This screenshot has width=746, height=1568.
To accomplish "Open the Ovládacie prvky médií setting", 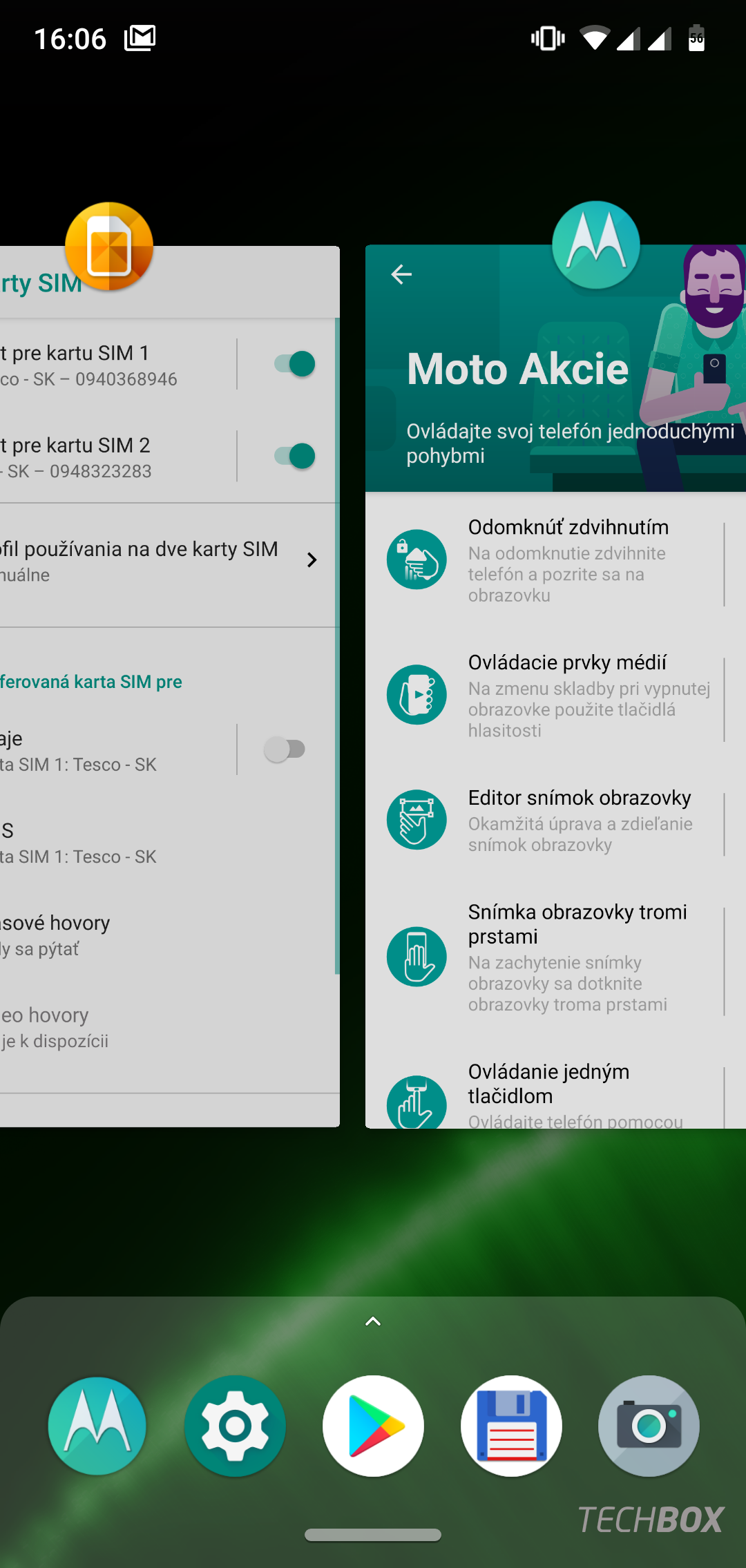I will tap(555, 696).
